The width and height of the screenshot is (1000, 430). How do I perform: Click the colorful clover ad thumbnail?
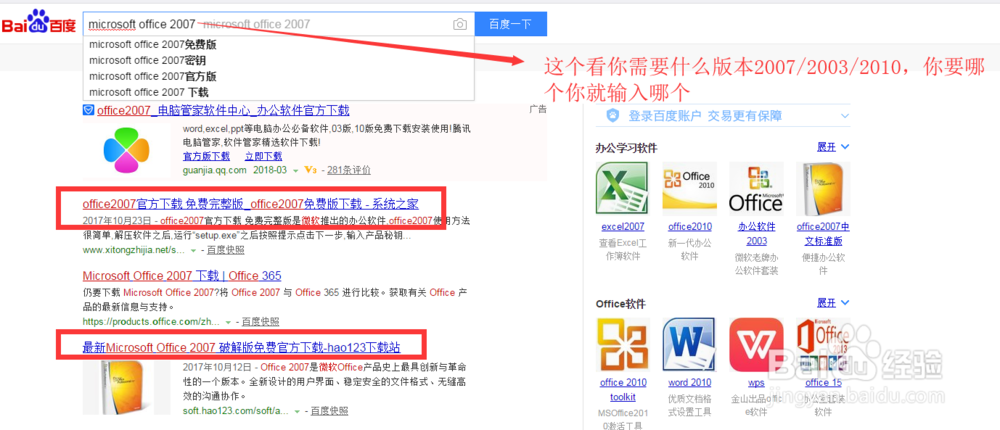[x=126, y=149]
